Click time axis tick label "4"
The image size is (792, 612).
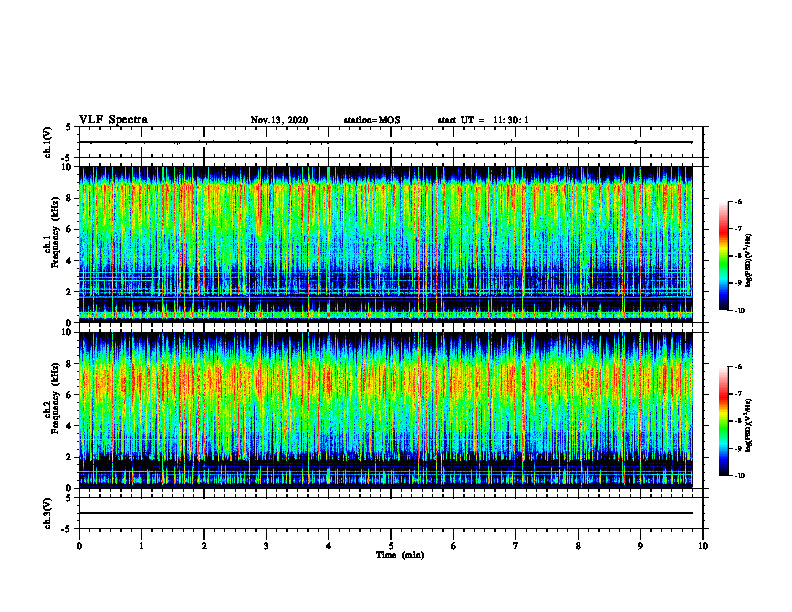tap(329, 546)
